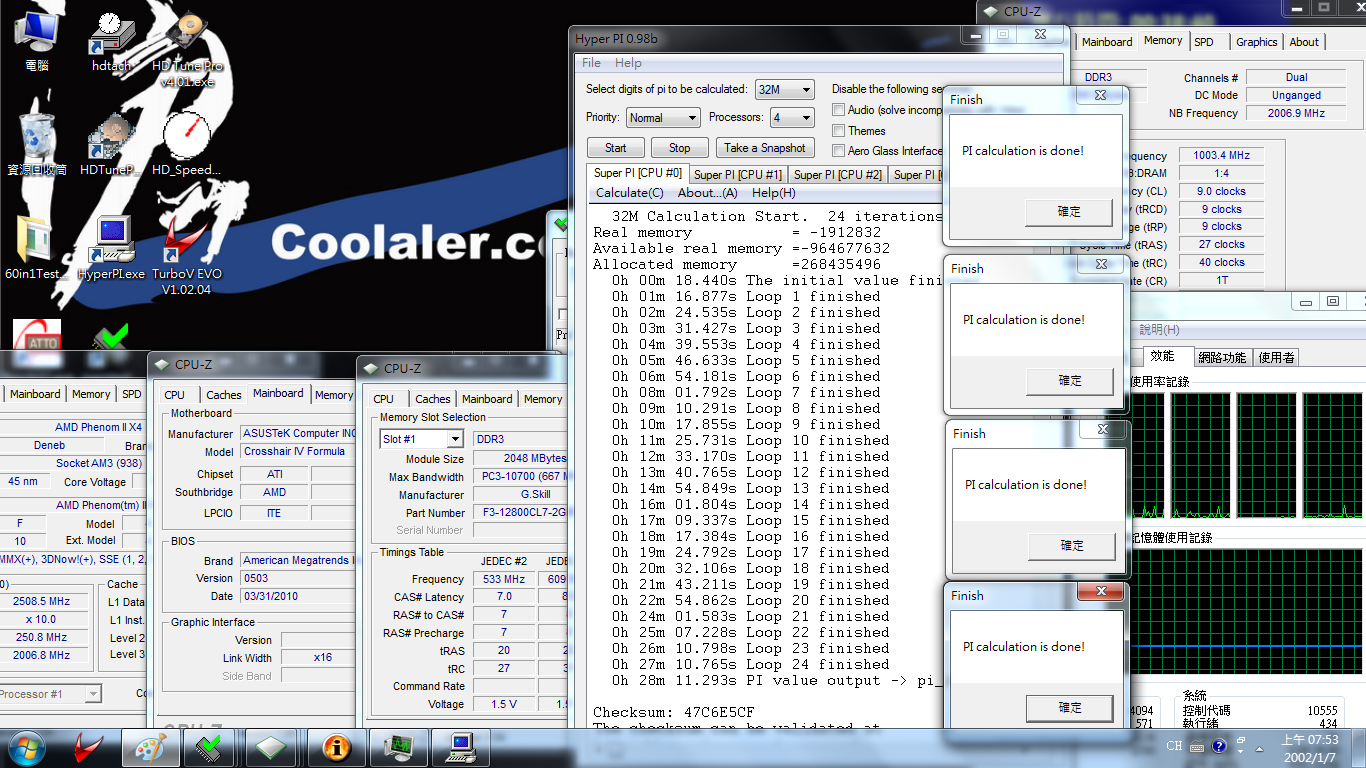Click the Start button in Hyper PI
Screen dimensions: 1366x768
click(616, 148)
